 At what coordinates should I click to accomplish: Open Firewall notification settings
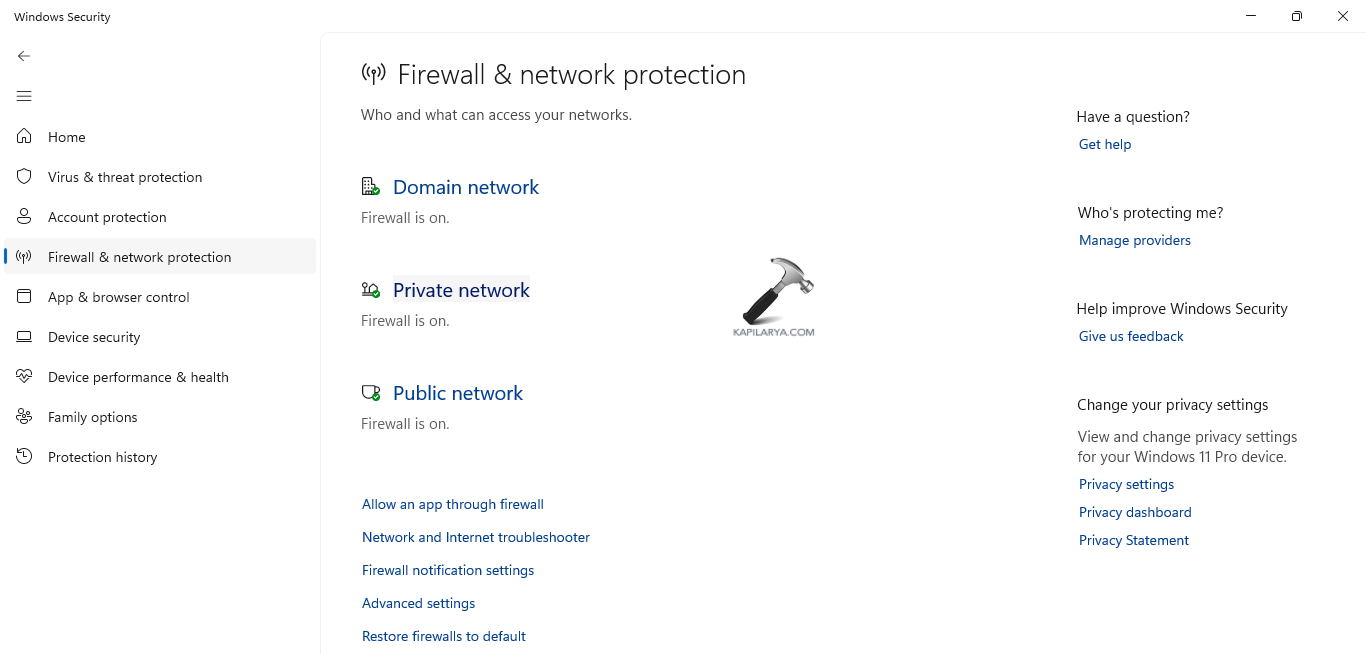[x=447, y=570]
